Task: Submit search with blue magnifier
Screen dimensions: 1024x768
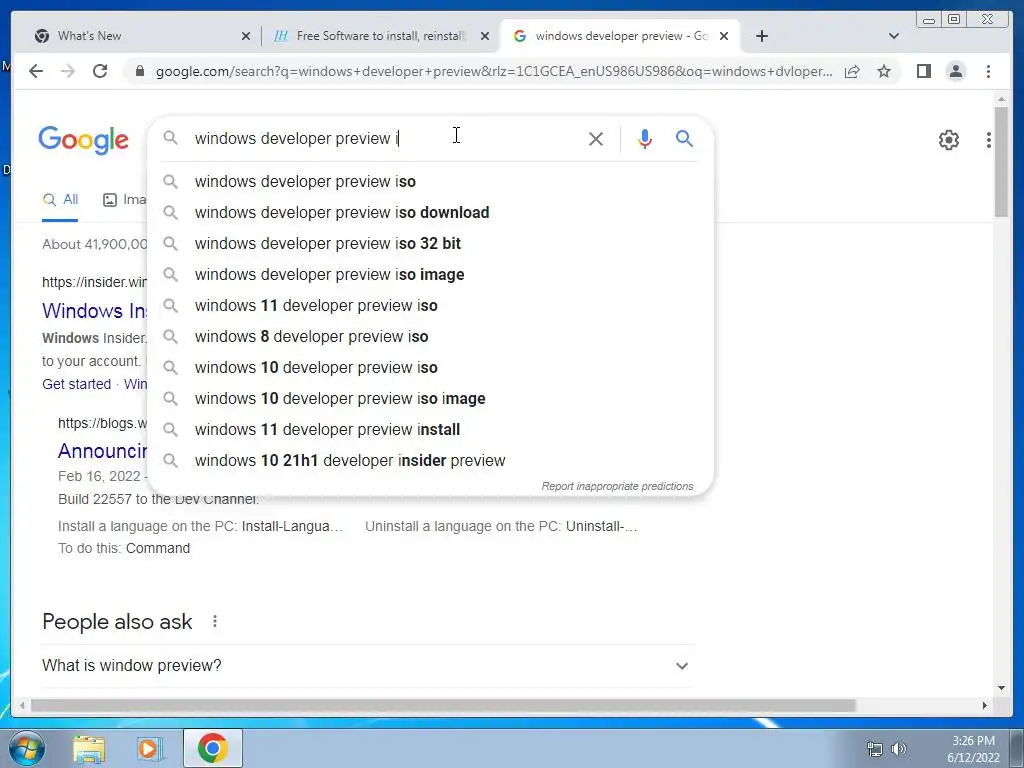Action: point(684,138)
